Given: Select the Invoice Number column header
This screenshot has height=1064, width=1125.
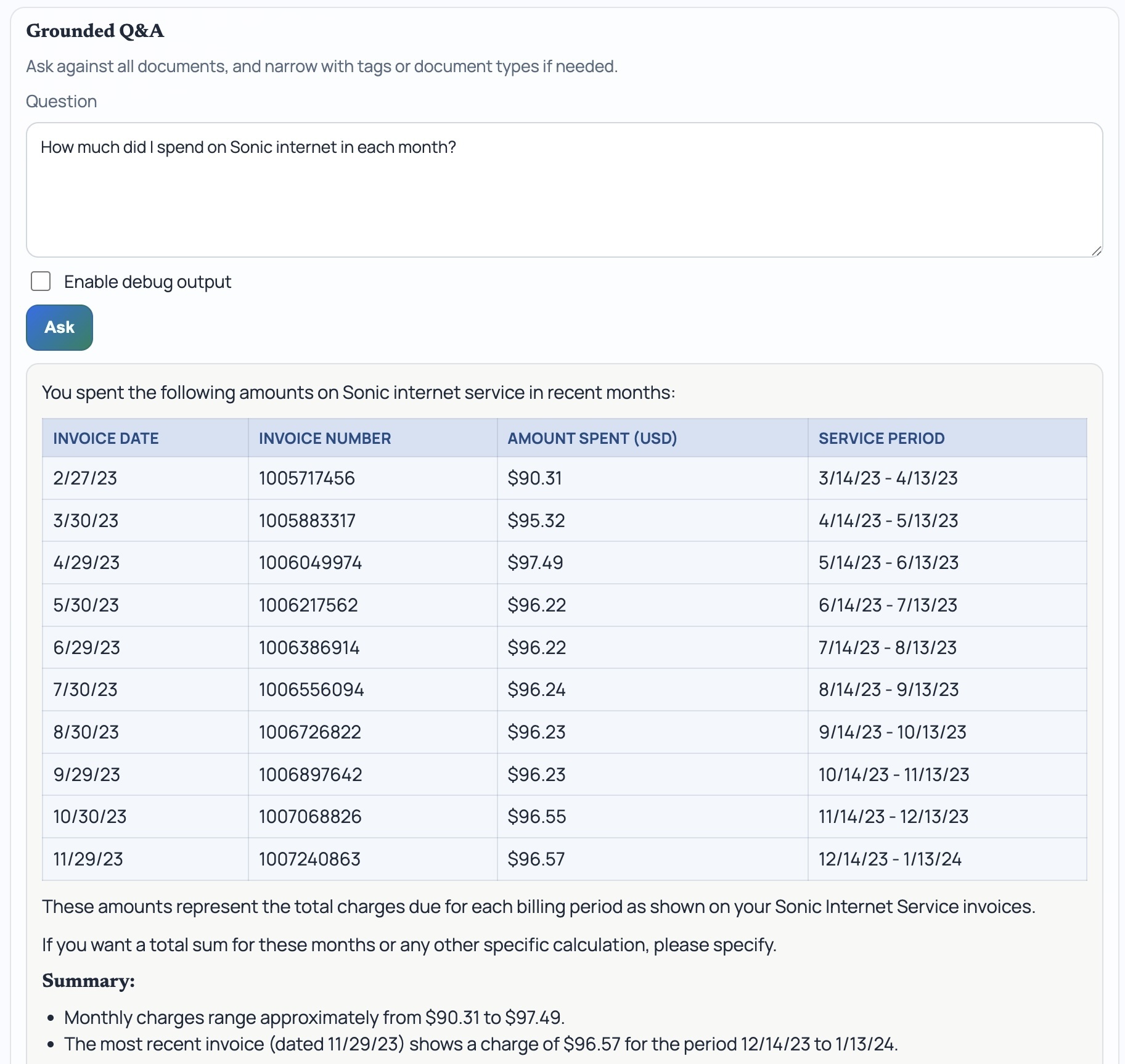Looking at the screenshot, I should click(324, 438).
